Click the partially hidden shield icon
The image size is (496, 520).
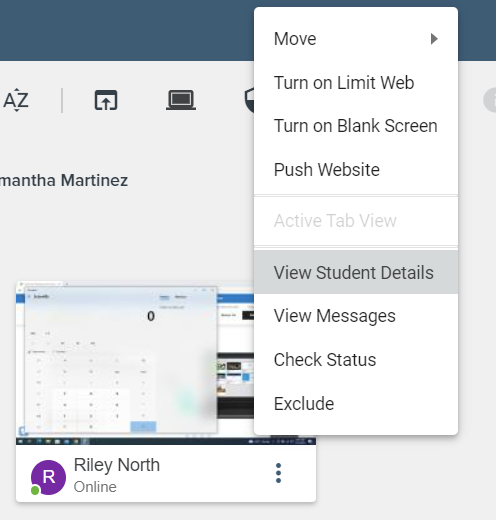pyautogui.click(x=249, y=100)
